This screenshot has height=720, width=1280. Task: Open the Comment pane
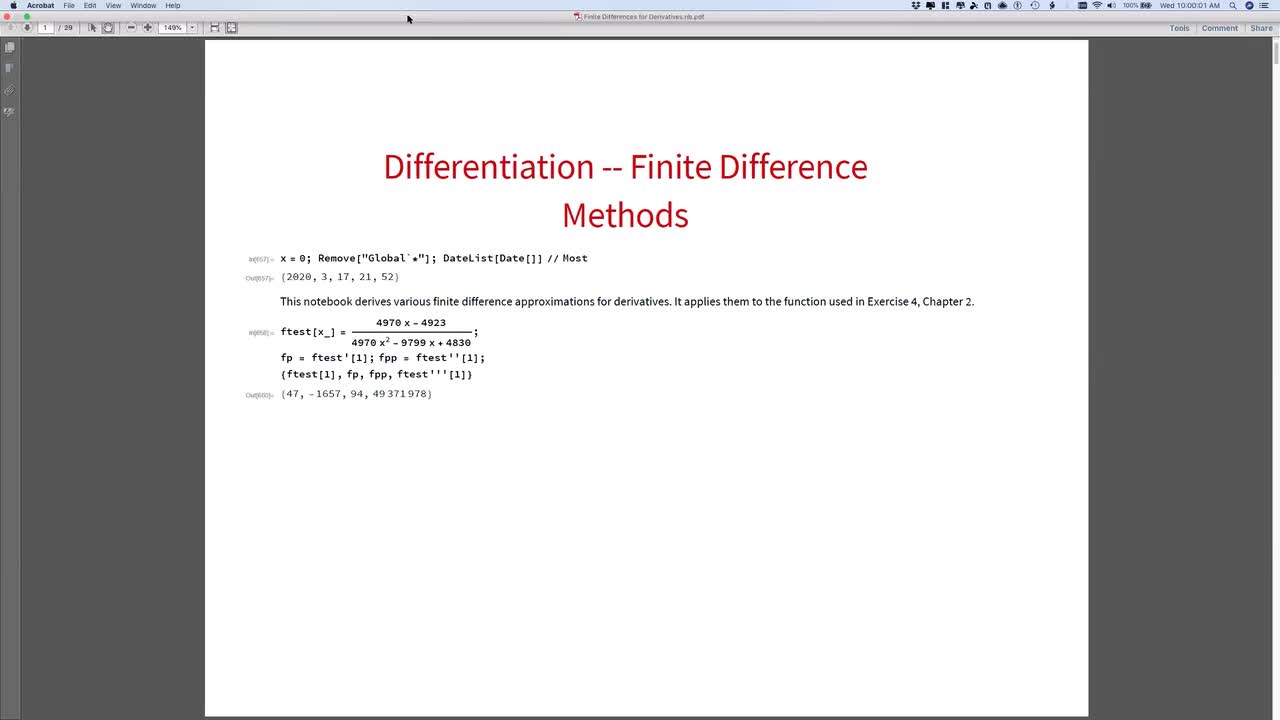pos(1220,28)
